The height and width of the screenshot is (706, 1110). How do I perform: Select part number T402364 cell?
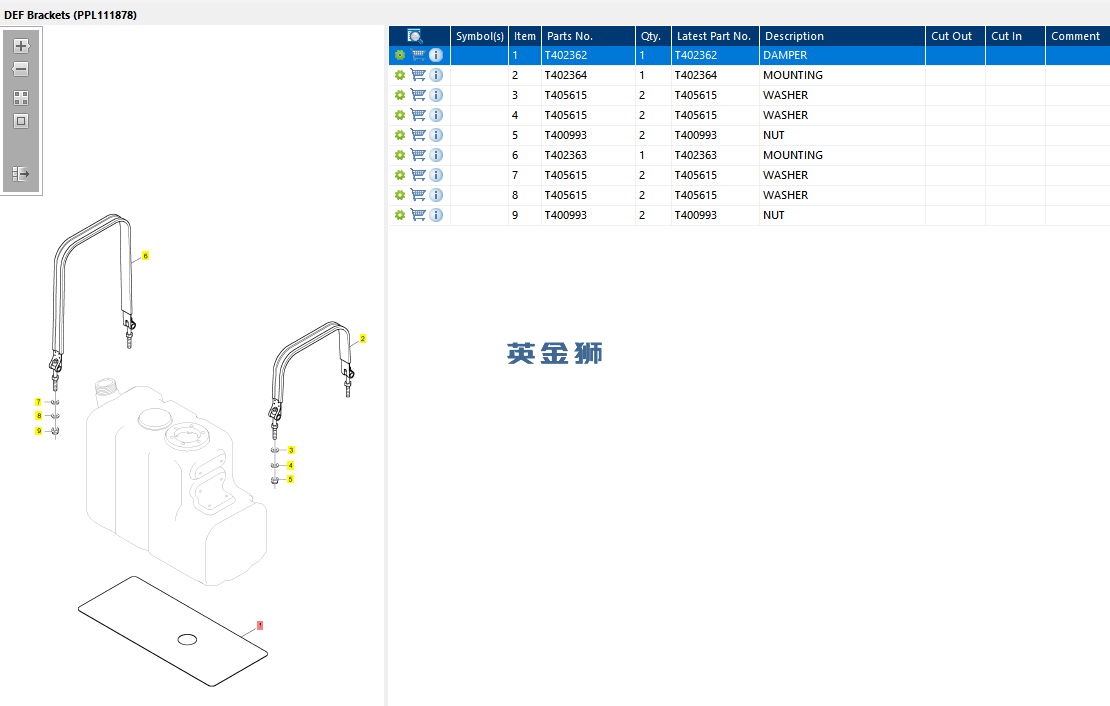click(588, 75)
